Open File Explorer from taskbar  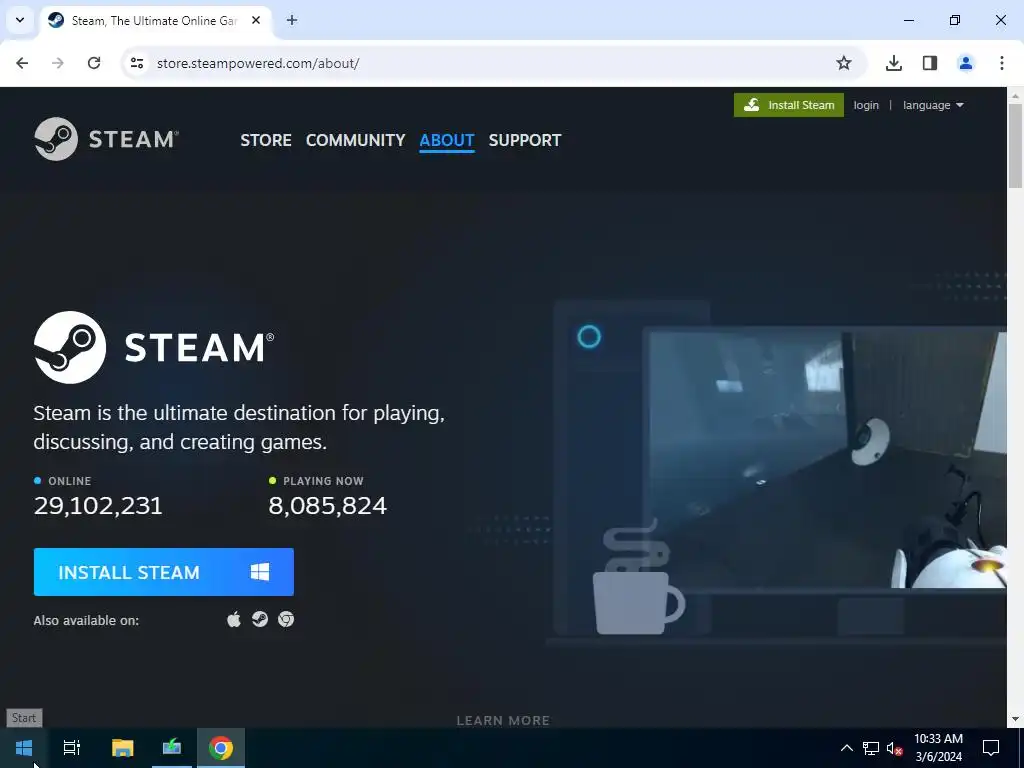click(x=122, y=748)
